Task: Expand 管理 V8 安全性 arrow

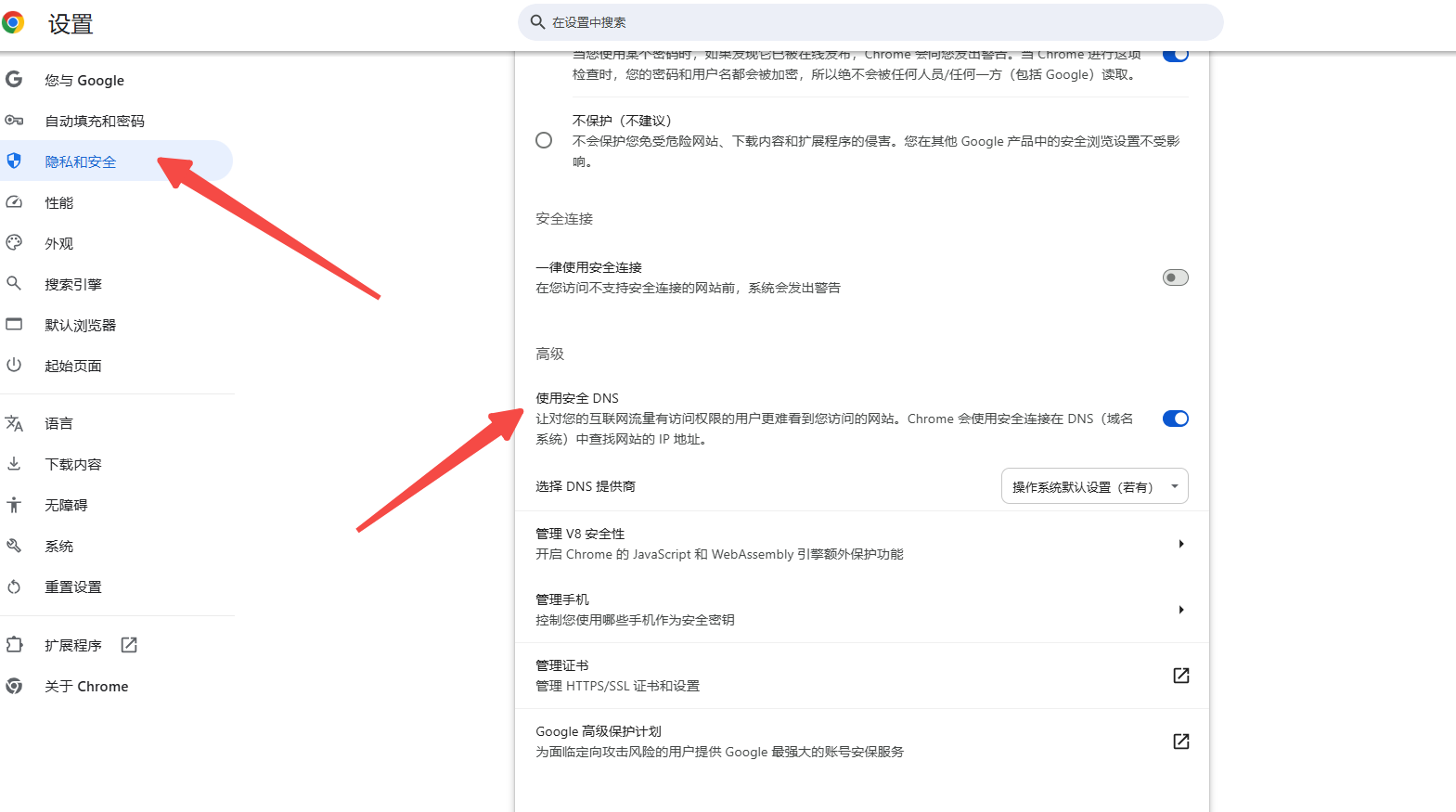Action: pyautogui.click(x=1180, y=544)
